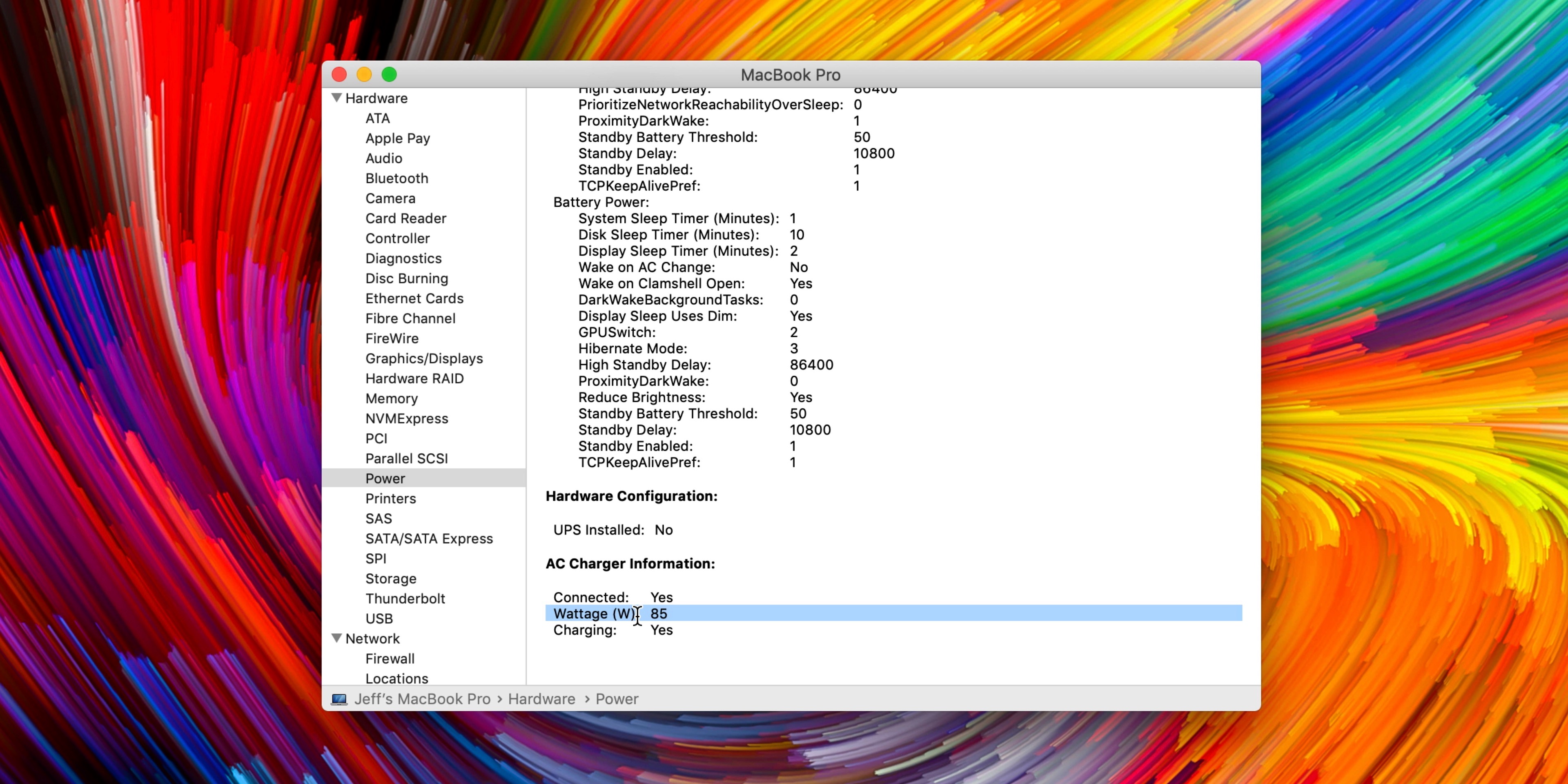
Task: Select Graphics/Displays in the sidebar
Action: click(424, 359)
